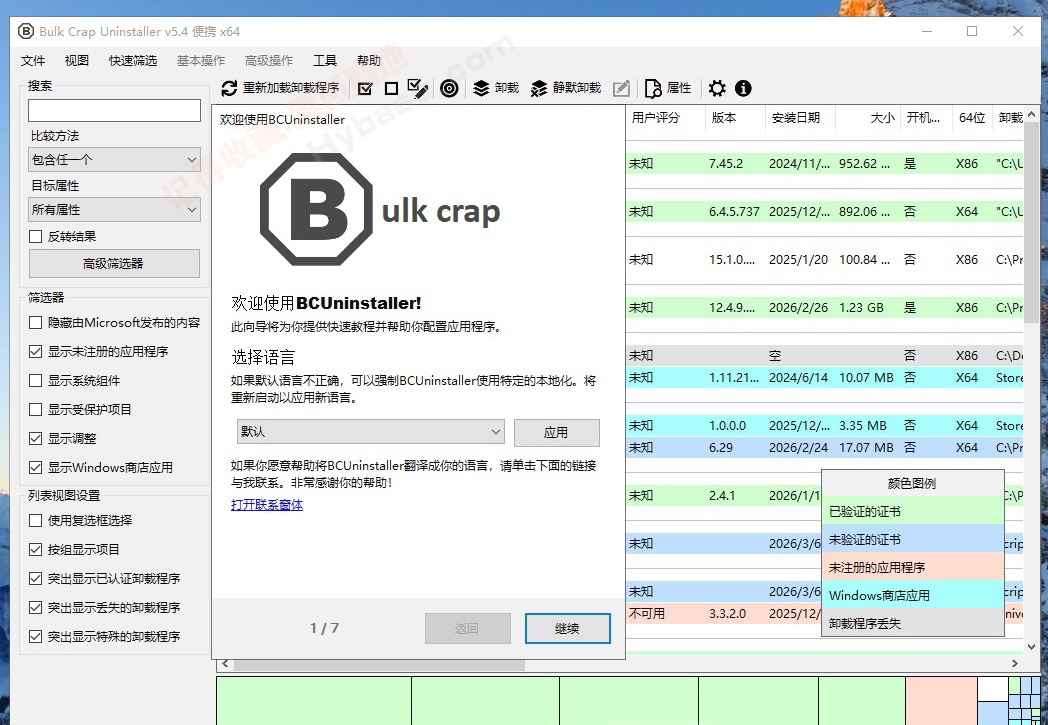1048x725 pixels.
Task: Click the 卸载 (uninstall) toolbar icon
Action: 495,88
